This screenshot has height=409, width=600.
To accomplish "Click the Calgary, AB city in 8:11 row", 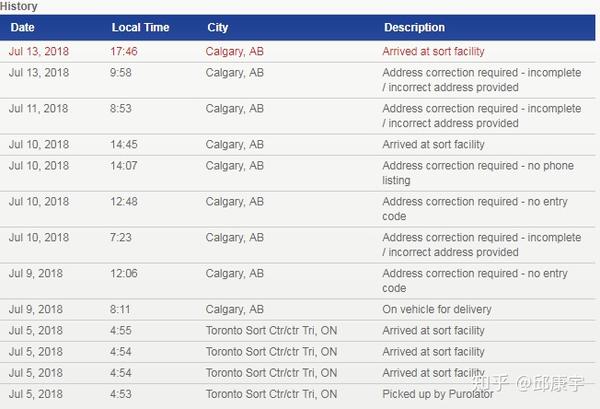I will tap(235, 309).
